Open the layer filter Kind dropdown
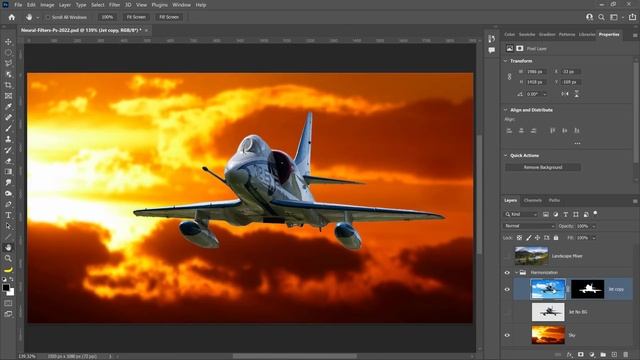This screenshot has height=360, width=640. click(x=521, y=214)
